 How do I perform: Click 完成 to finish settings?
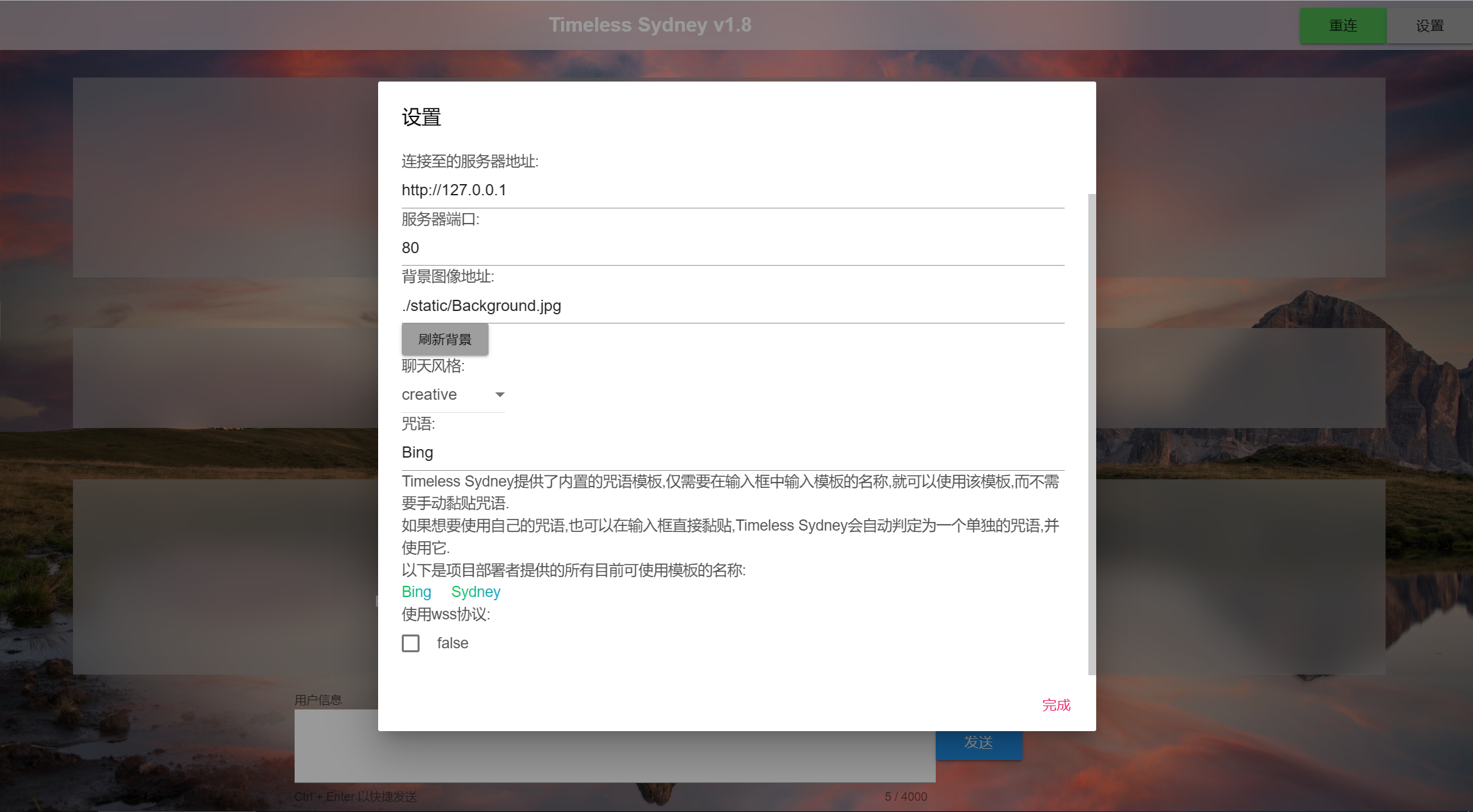coord(1056,704)
